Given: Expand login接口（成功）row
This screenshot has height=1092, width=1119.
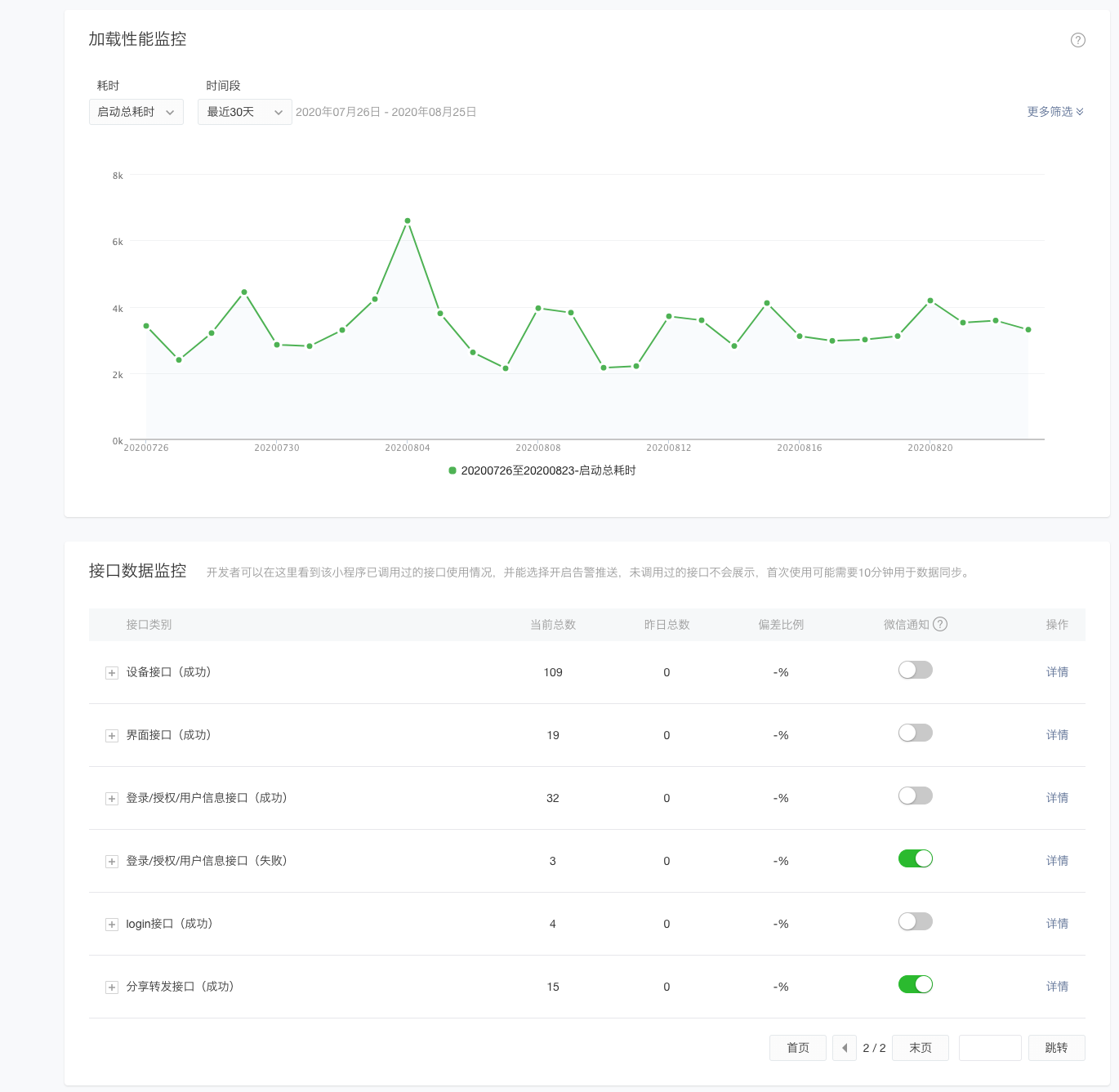Looking at the screenshot, I should tap(112, 925).
